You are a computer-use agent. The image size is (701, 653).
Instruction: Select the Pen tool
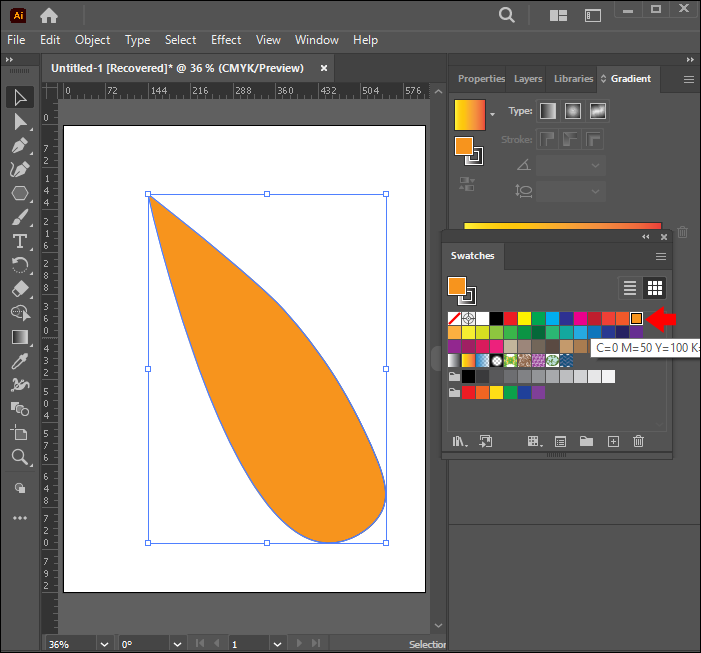pos(20,145)
